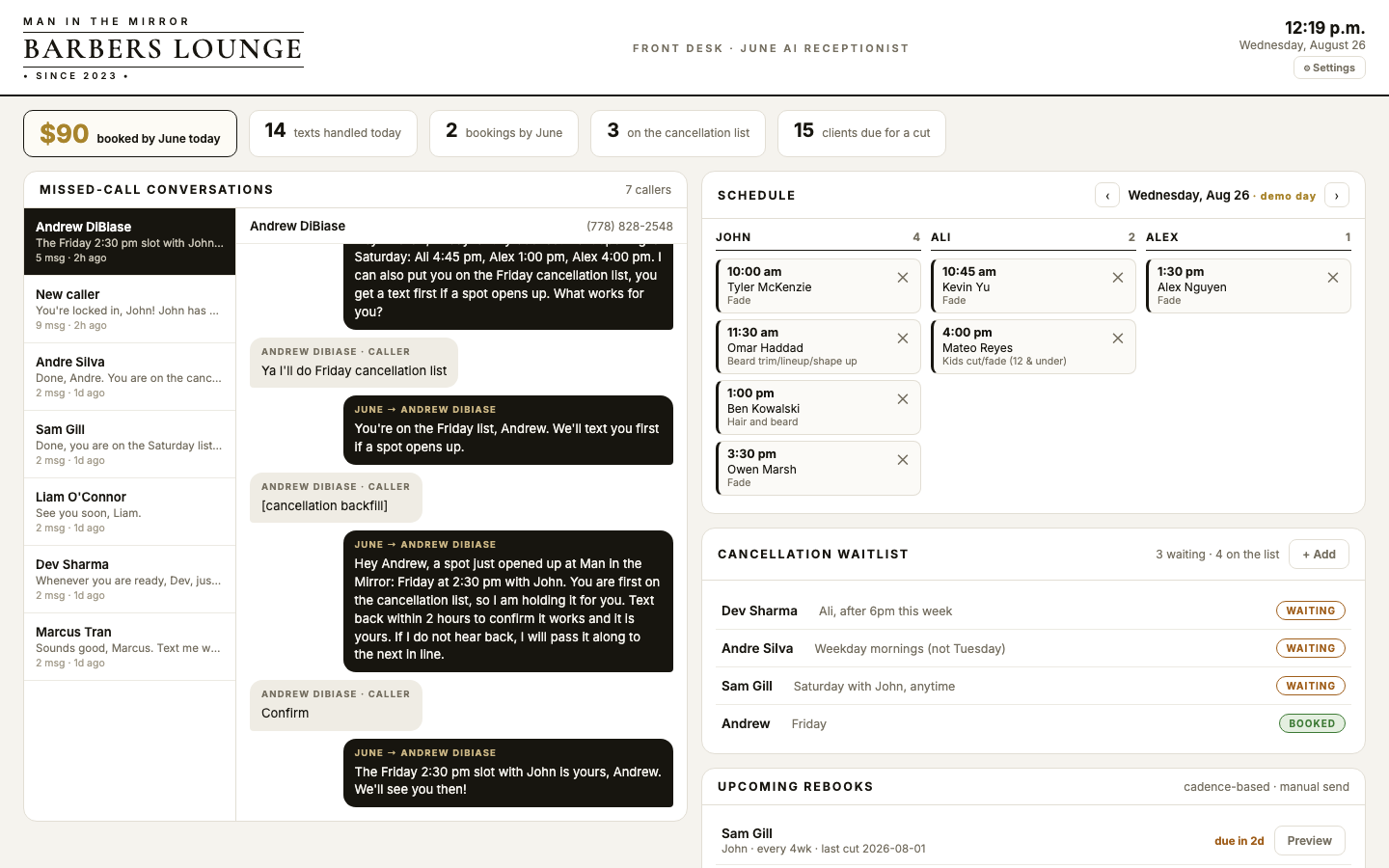Screen dimensions: 1389x868
Task: Click the 'due in 2d' label
Action: coord(1239,841)
